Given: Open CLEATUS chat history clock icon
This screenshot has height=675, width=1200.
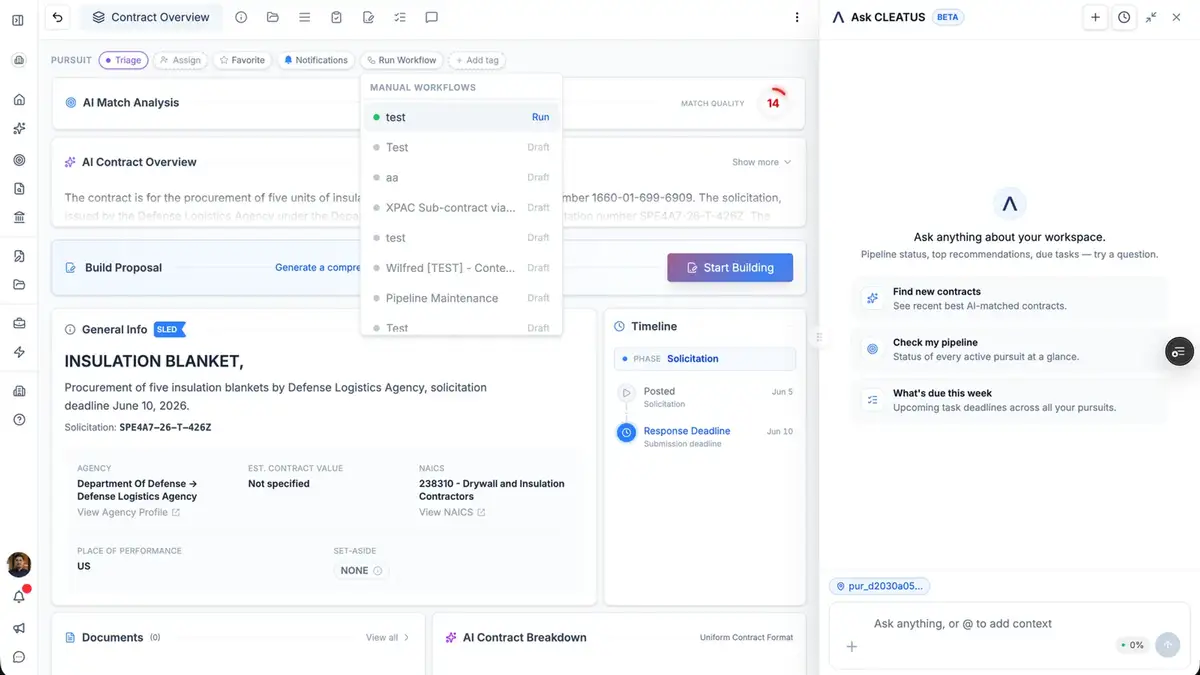Looking at the screenshot, I should pyautogui.click(x=1124, y=17).
